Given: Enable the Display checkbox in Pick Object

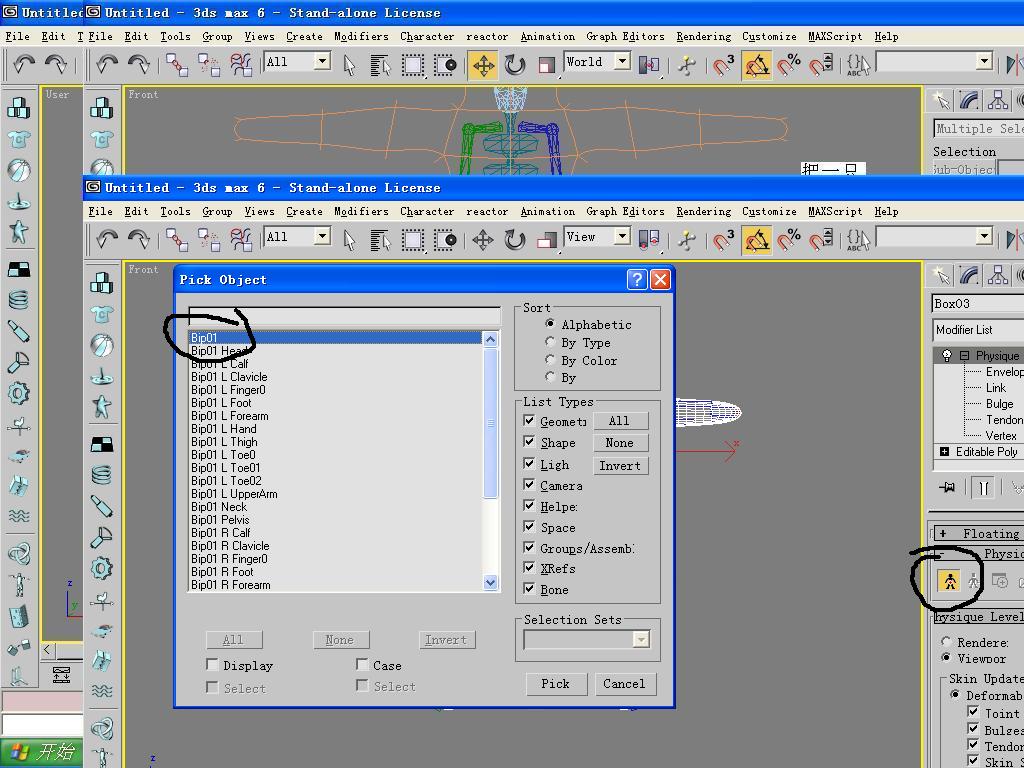Looking at the screenshot, I should tap(212, 665).
